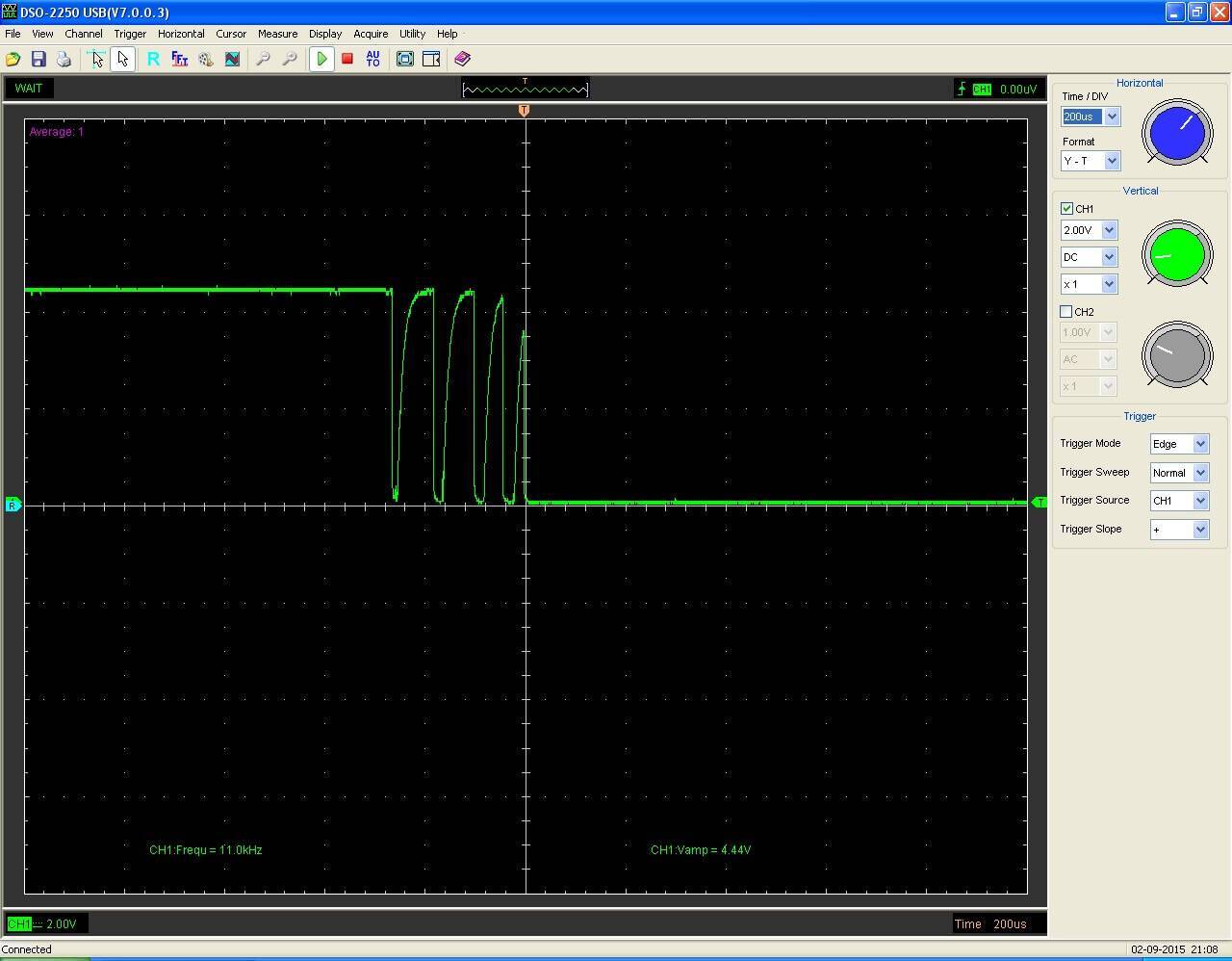Open the Trigger Sweep dropdown
This screenshot has width=1232, height=961.
click(x=1200, y=473)
